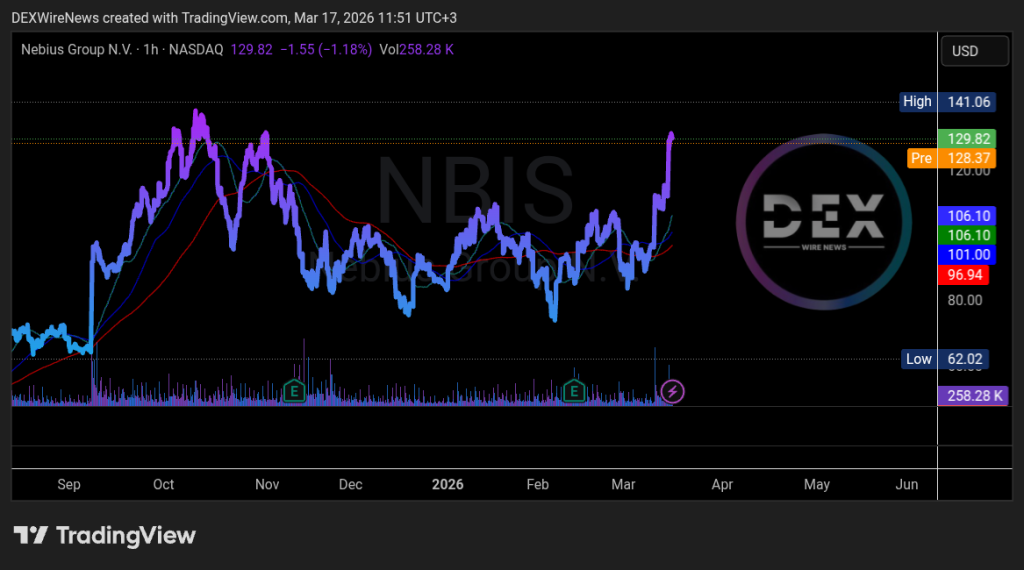Click the Sep label on time axis
1024x570 pixels.
69,484
